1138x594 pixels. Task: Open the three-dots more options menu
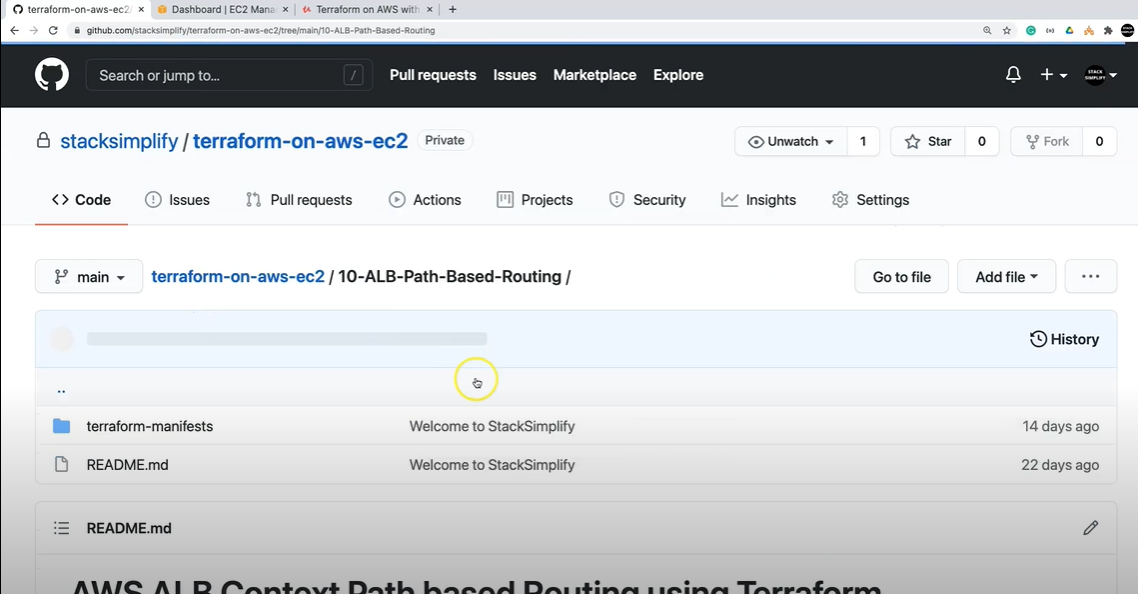[1090, 277]
